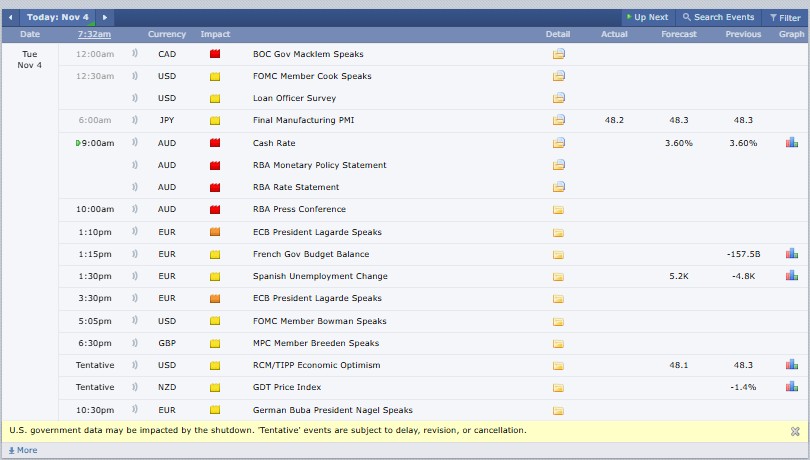The height and width of the screenshot is (460, 810).
Task: Open detail folder for GDT Price Index
Action: coord(558,387)
